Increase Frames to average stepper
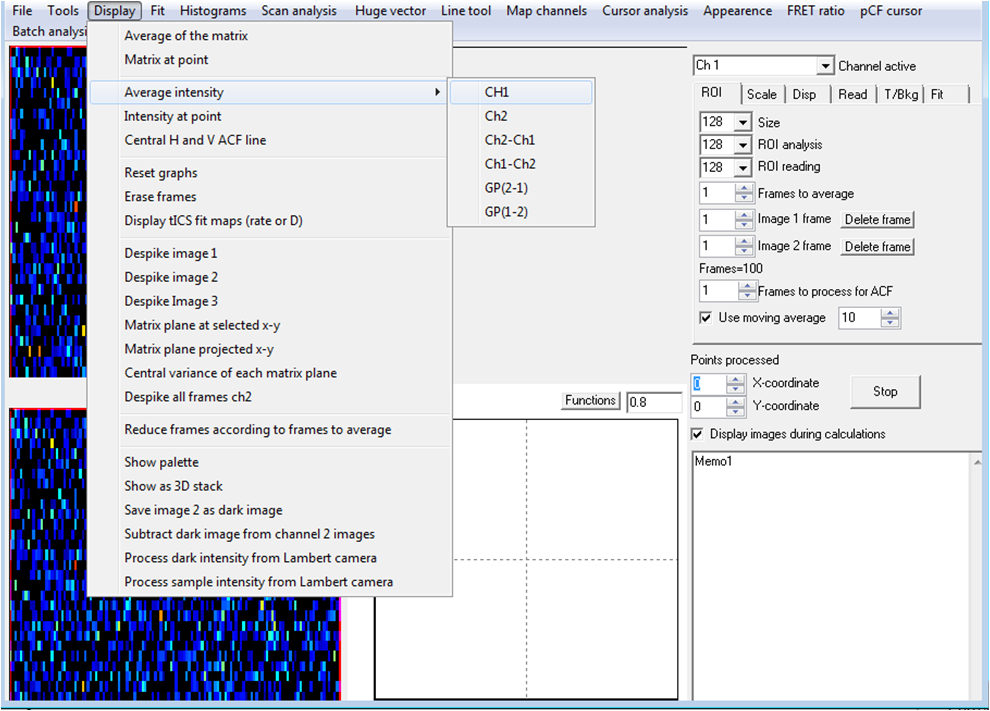Screen dimensions: 990x711 click(x=744, y=189)
